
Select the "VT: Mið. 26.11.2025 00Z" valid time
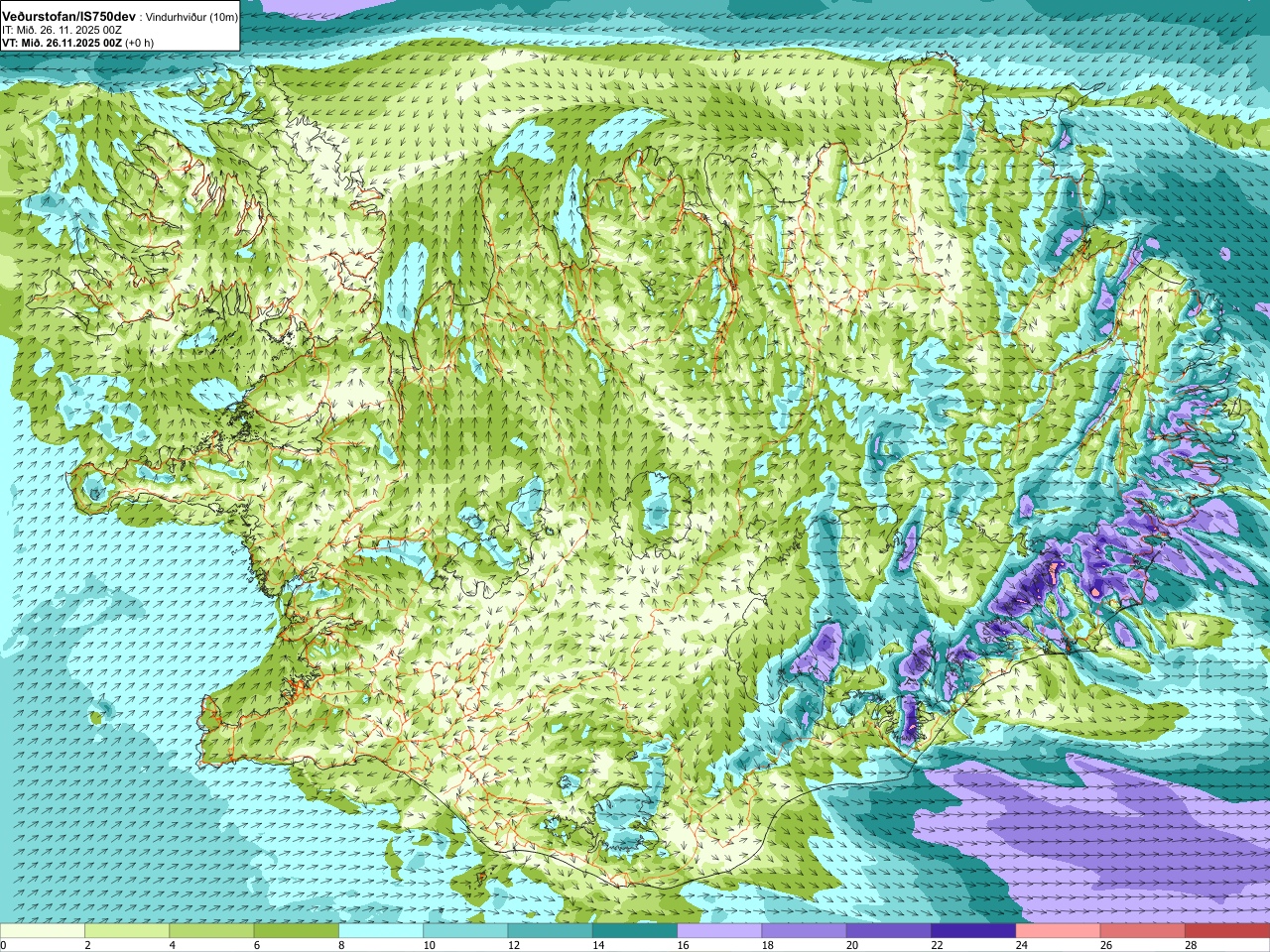pyautogui.click(x=62, y=43)
